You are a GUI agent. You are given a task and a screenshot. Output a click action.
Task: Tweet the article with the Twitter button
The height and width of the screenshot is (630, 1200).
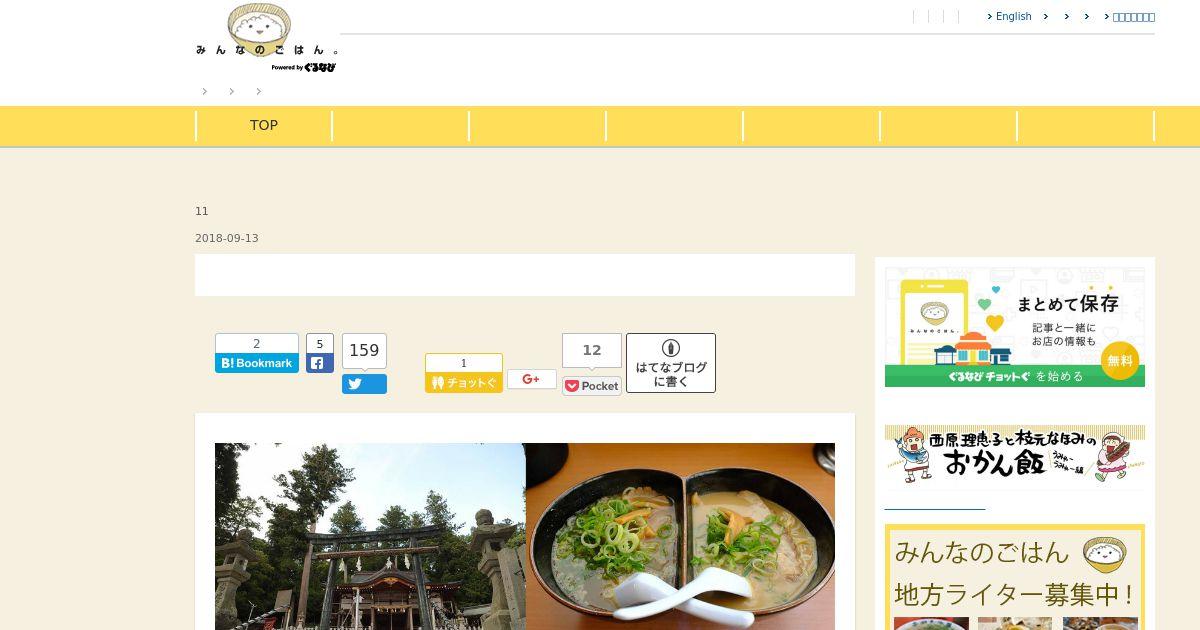click(x=364, y=384)
